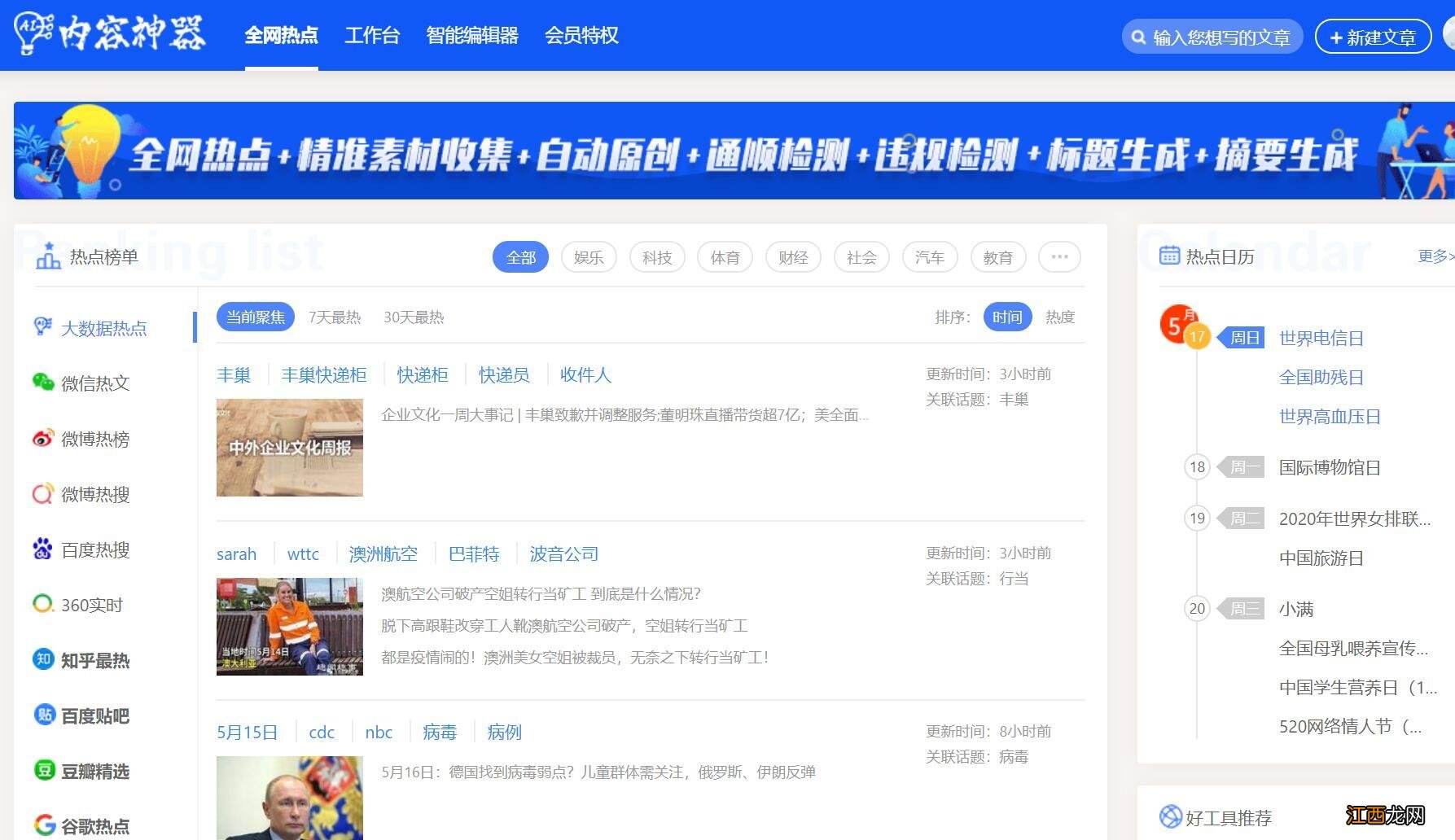Switch to the 30天最热 tab
Viewport: 1455px width, 840px height.
click(x=414, y=317)
